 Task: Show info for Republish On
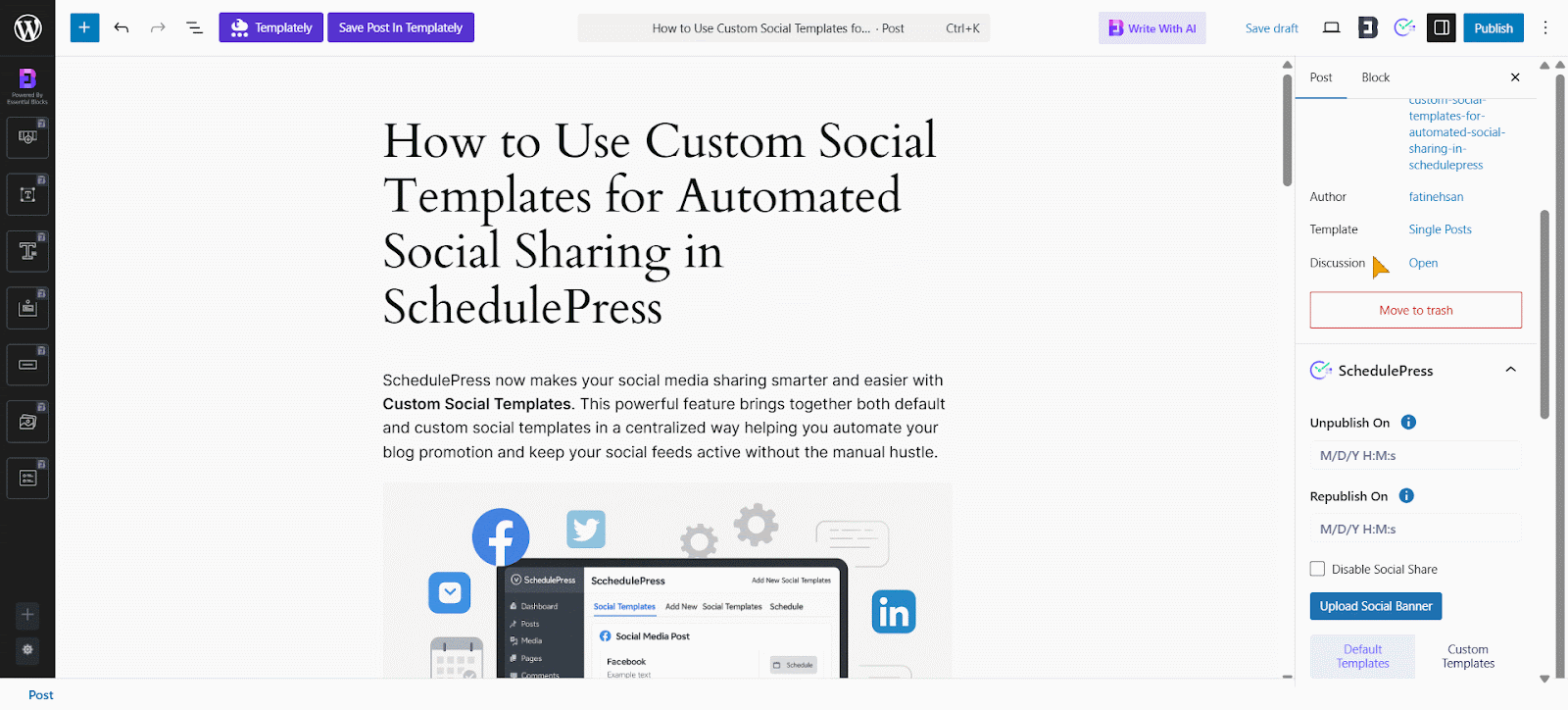[x=1406, y=496]
